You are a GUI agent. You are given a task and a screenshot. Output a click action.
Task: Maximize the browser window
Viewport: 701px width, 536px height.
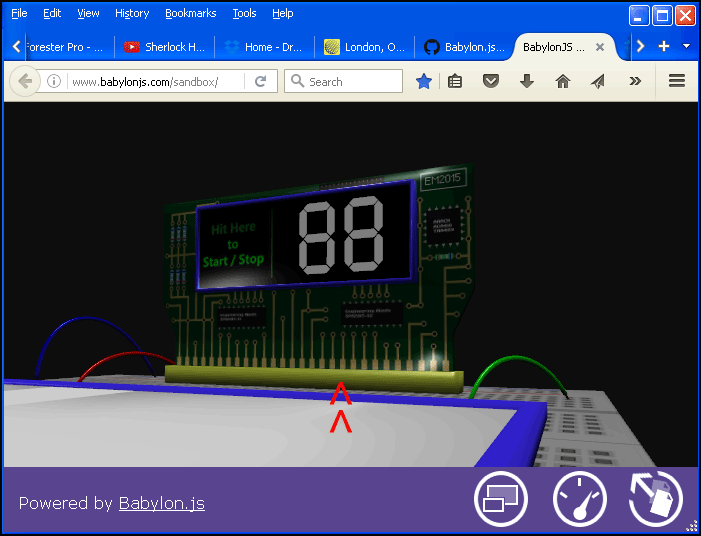tap(662, 16)
